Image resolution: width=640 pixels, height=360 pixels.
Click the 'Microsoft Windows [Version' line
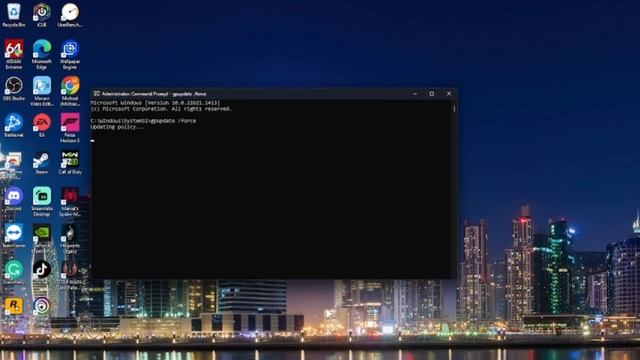[x=155, y=103]
